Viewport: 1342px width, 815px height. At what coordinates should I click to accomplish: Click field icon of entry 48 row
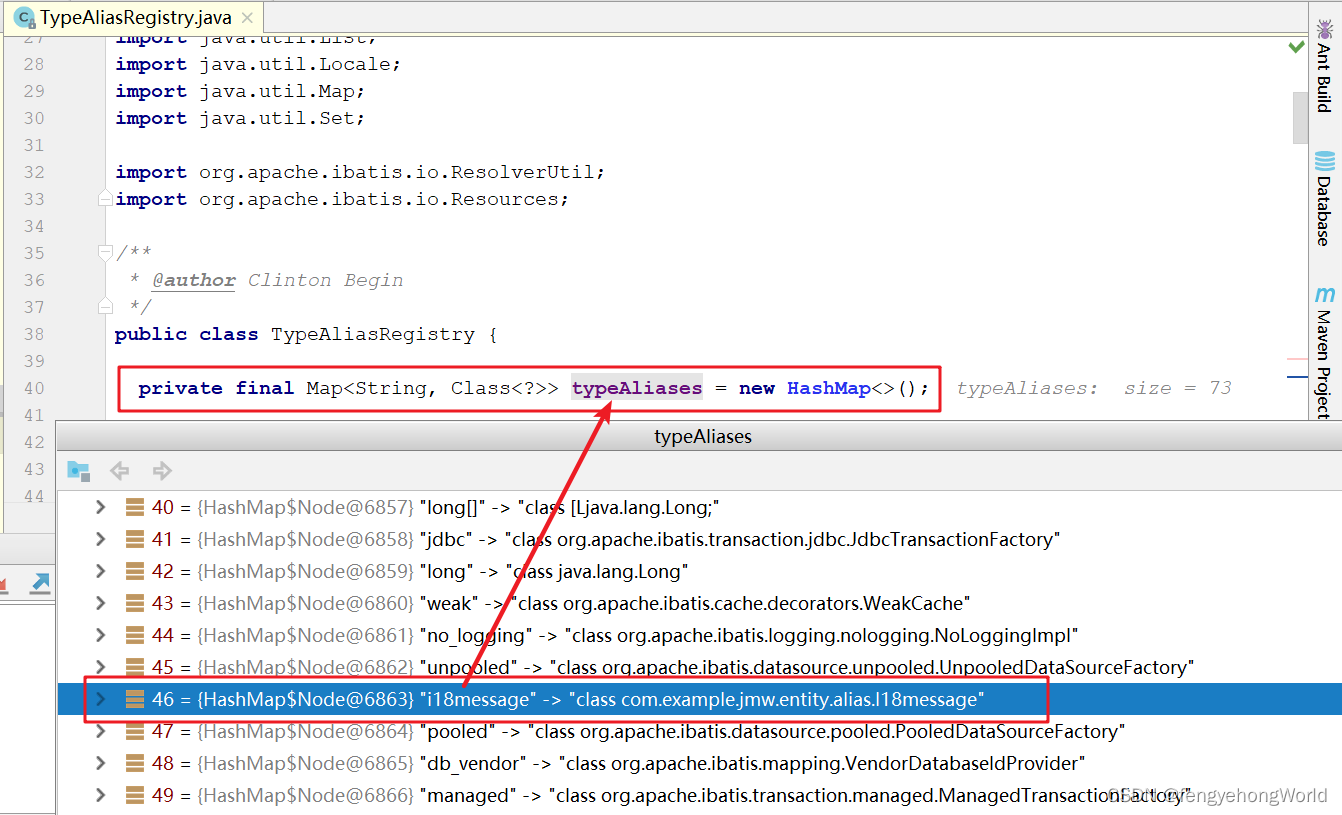click(x=135, y=763)
